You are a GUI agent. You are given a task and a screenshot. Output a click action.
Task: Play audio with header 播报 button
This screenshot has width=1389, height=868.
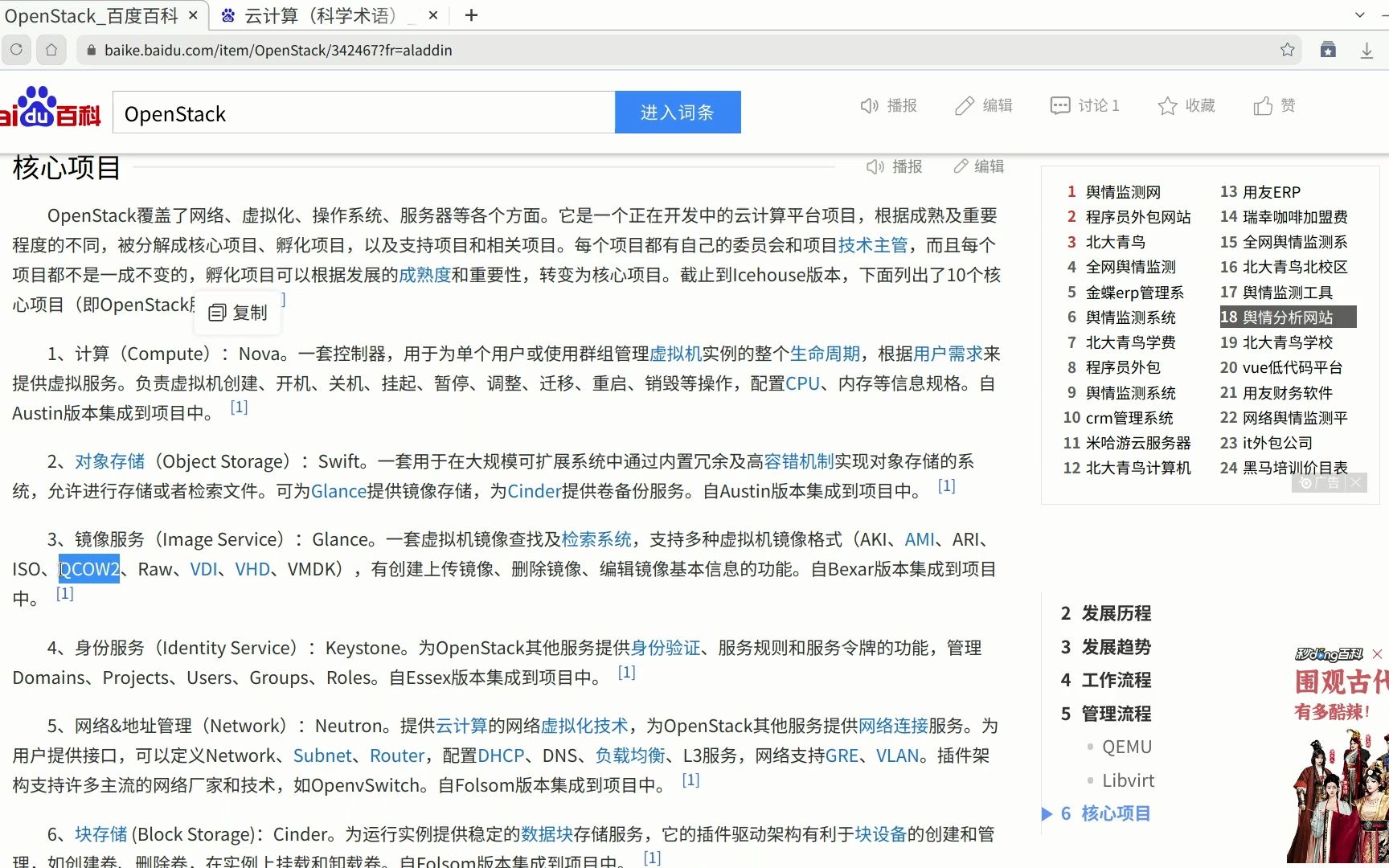(889, 105)
